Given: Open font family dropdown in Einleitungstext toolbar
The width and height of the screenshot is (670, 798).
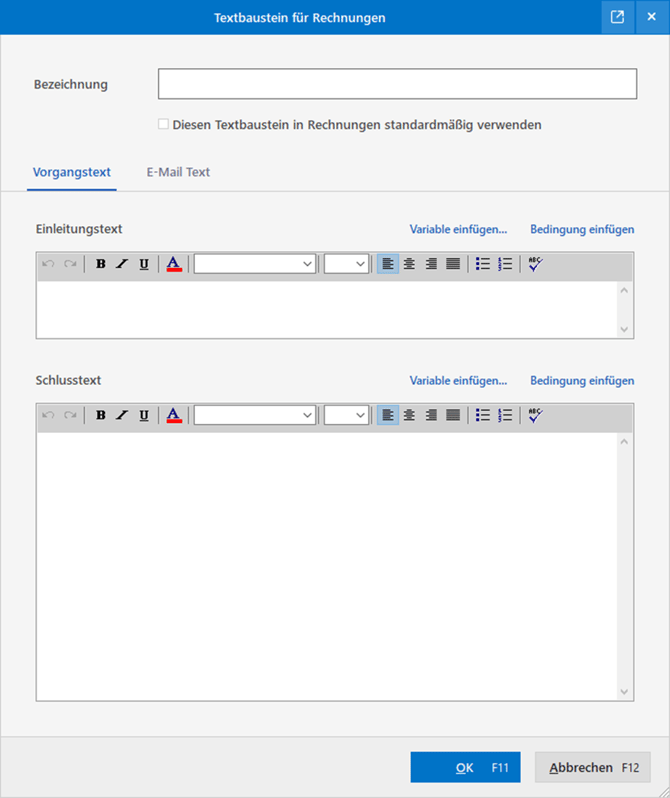Looking at the screenshot, I should [x=255, y=264].
